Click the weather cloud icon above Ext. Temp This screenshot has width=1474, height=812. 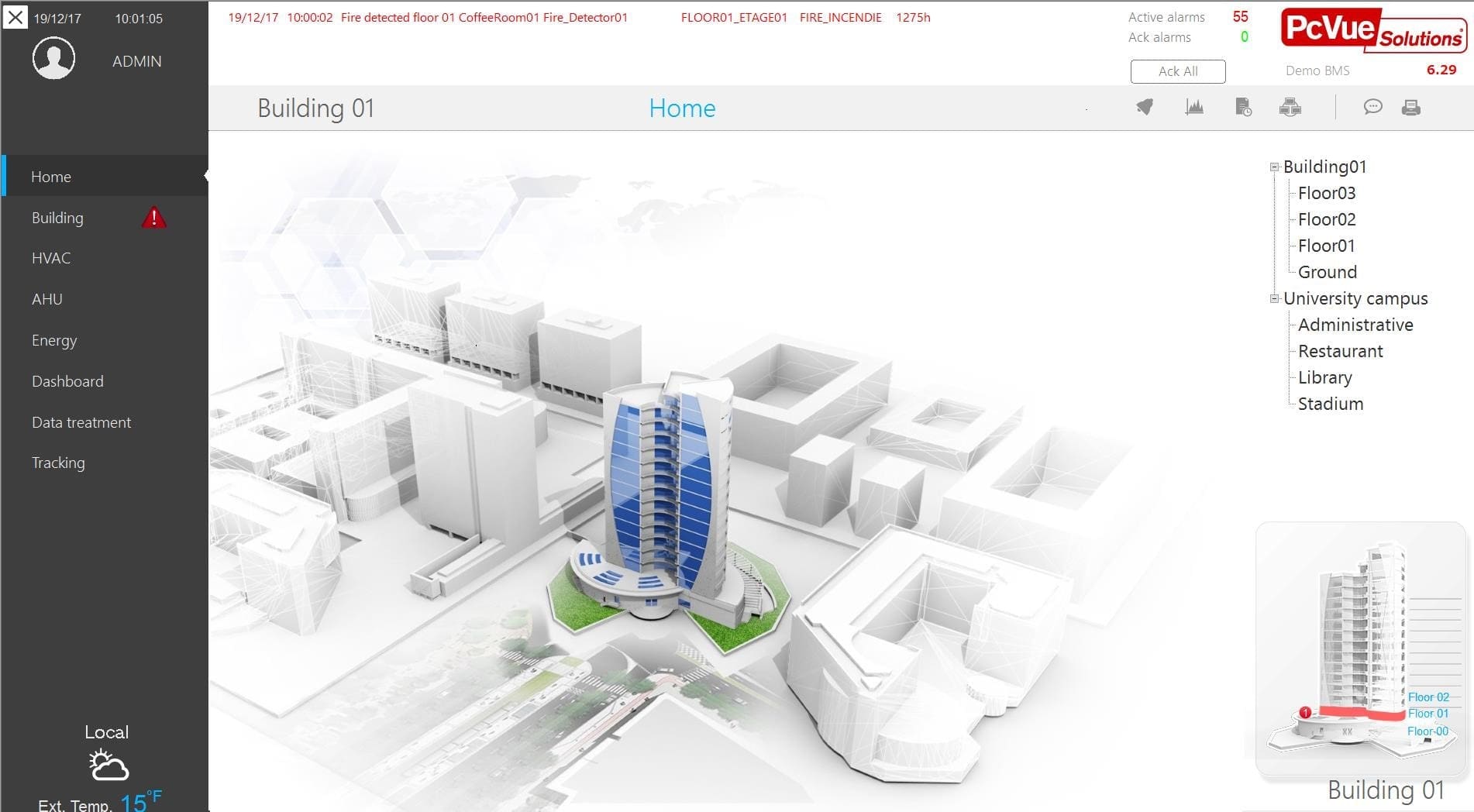point(107,765)
